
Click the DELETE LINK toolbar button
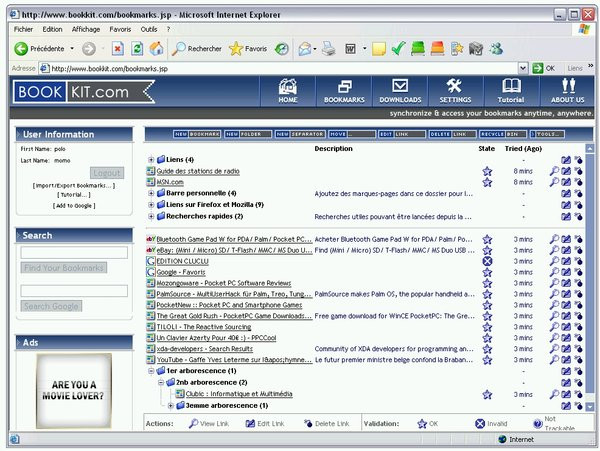point(452,134)
